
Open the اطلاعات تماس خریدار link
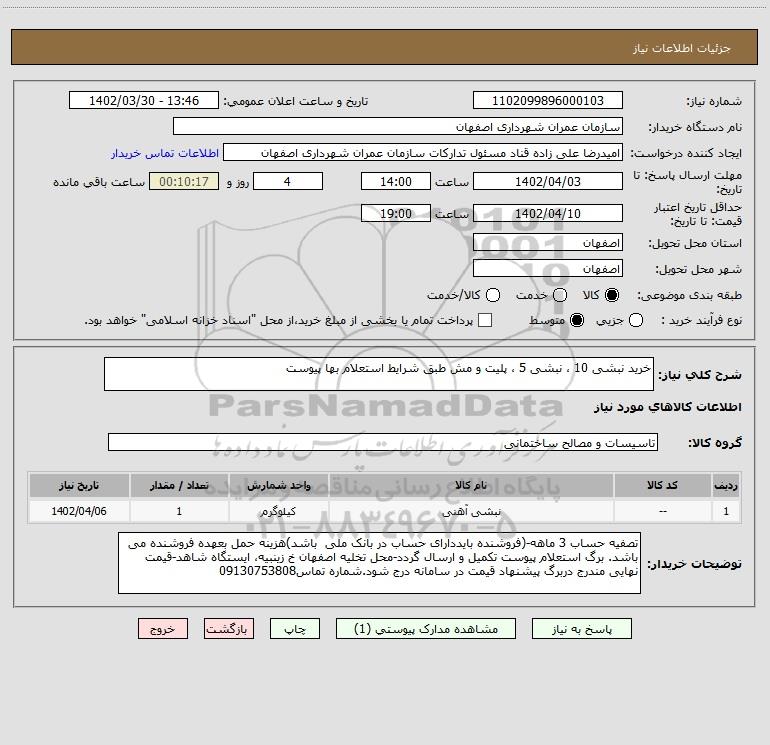point(165,153)
